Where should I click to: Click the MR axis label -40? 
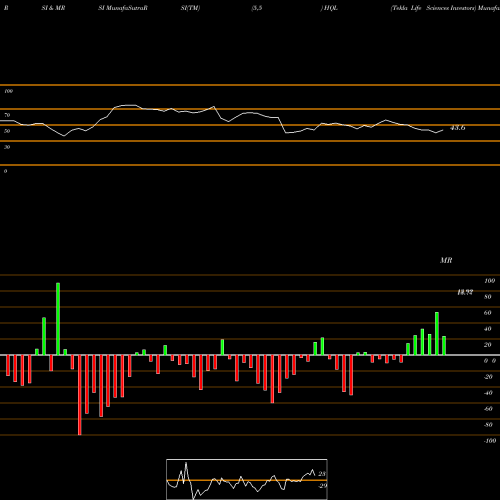488,393
